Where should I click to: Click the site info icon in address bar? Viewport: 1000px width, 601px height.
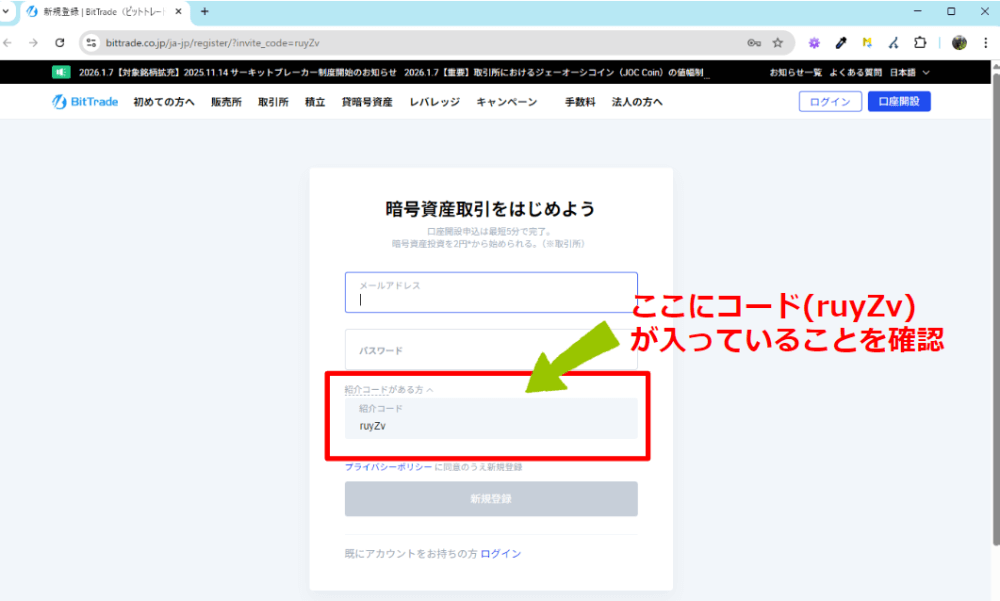(x=90, y=43)
